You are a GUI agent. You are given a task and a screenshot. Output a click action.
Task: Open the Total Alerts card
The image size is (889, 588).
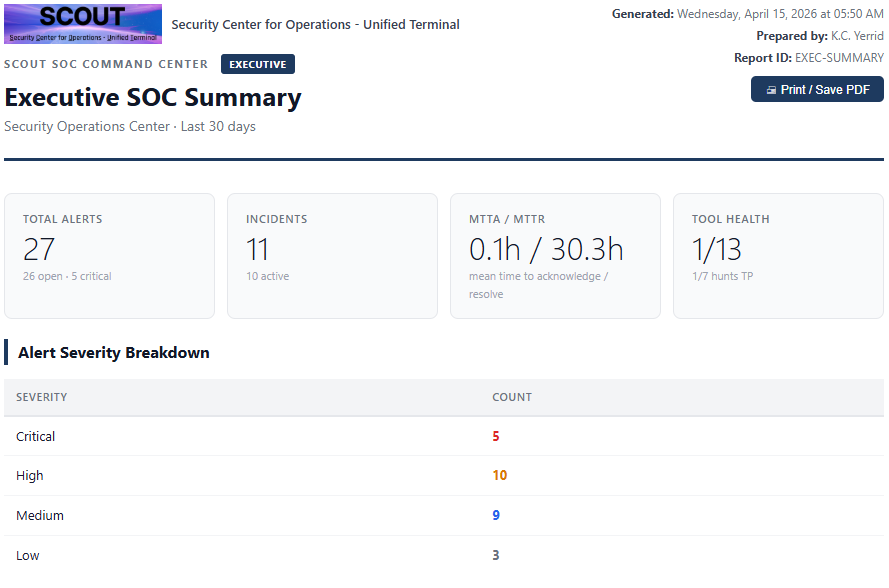click(x=109, y=256)
